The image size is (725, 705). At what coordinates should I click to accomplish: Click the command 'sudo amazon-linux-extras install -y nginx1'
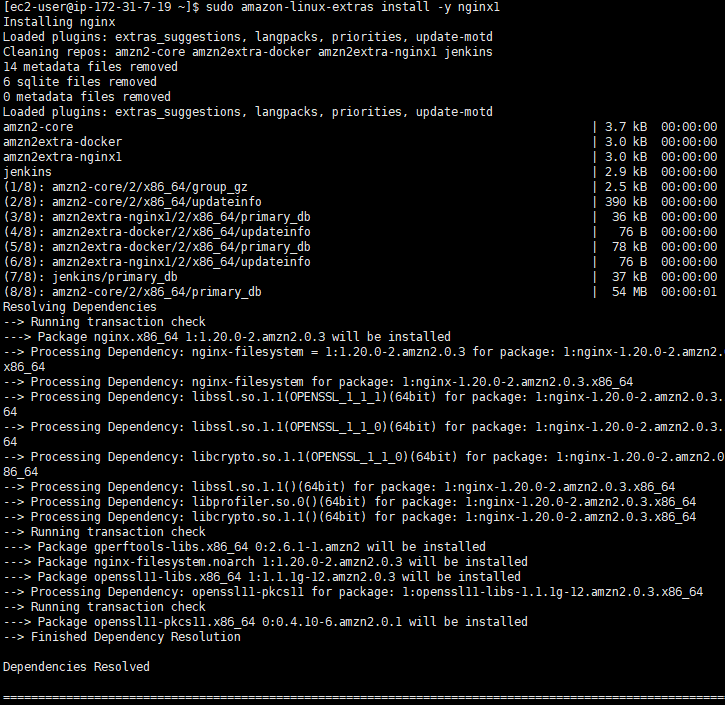pos(353,7)
